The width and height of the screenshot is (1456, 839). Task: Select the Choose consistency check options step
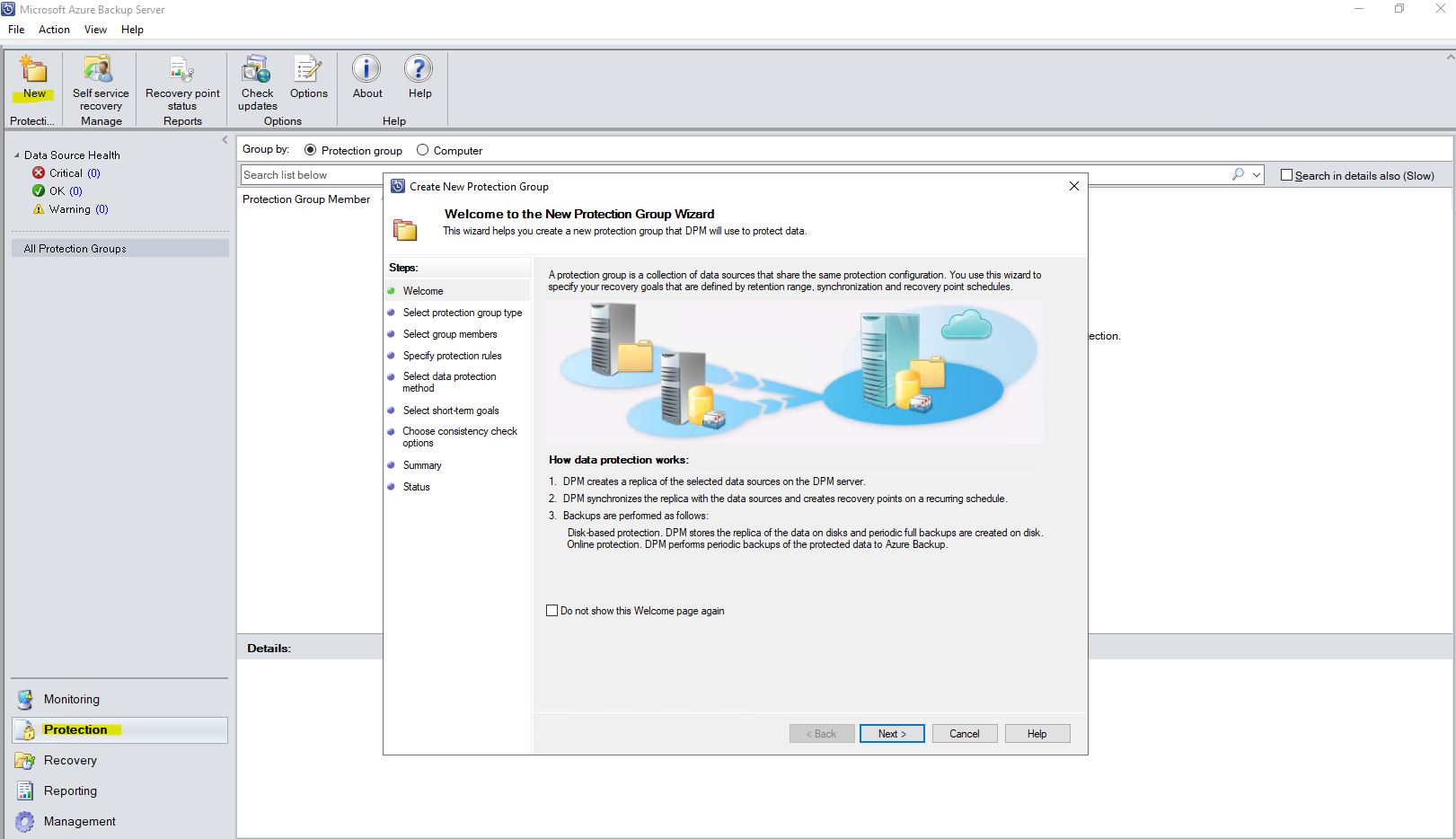458,437
